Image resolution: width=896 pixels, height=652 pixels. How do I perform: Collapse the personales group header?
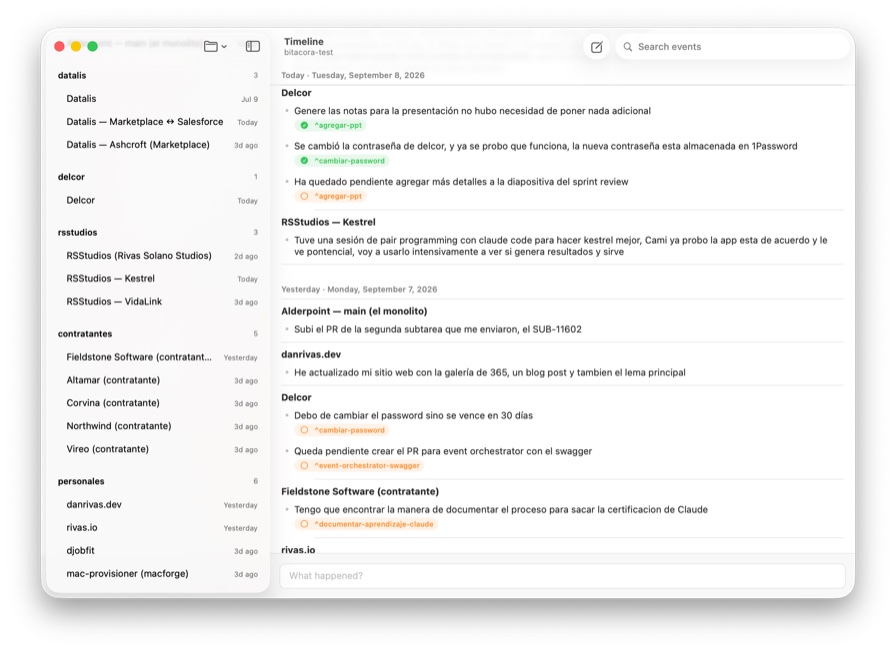(x=81, y=481)
